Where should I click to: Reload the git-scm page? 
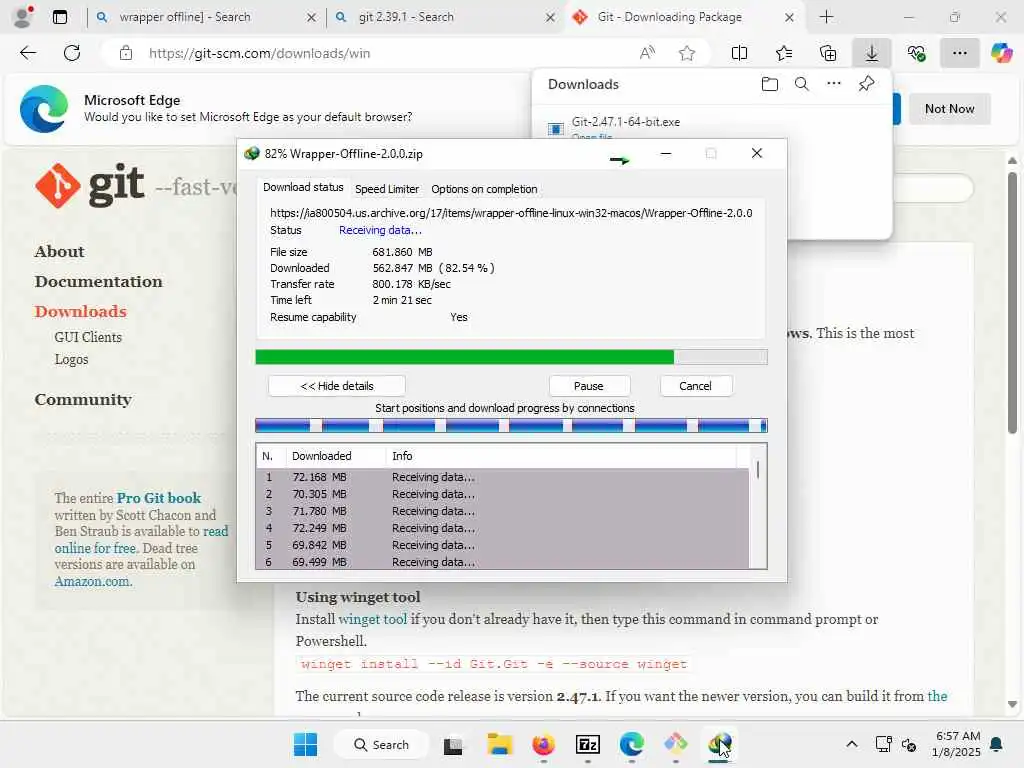click(72, 53)
